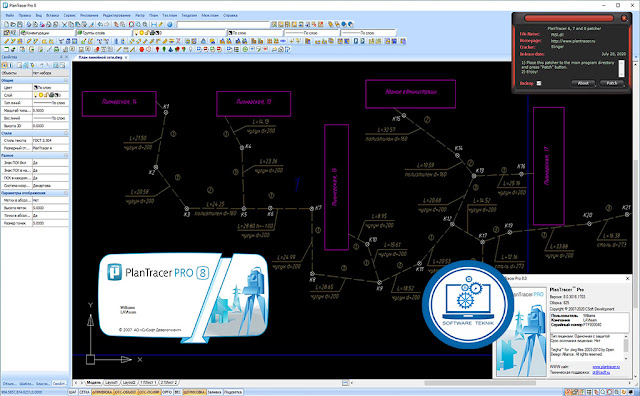The width and height of the screenshot is (640, 396).
Task: Click the green circle icon in bottom toolbar
Action: (245, 49)
